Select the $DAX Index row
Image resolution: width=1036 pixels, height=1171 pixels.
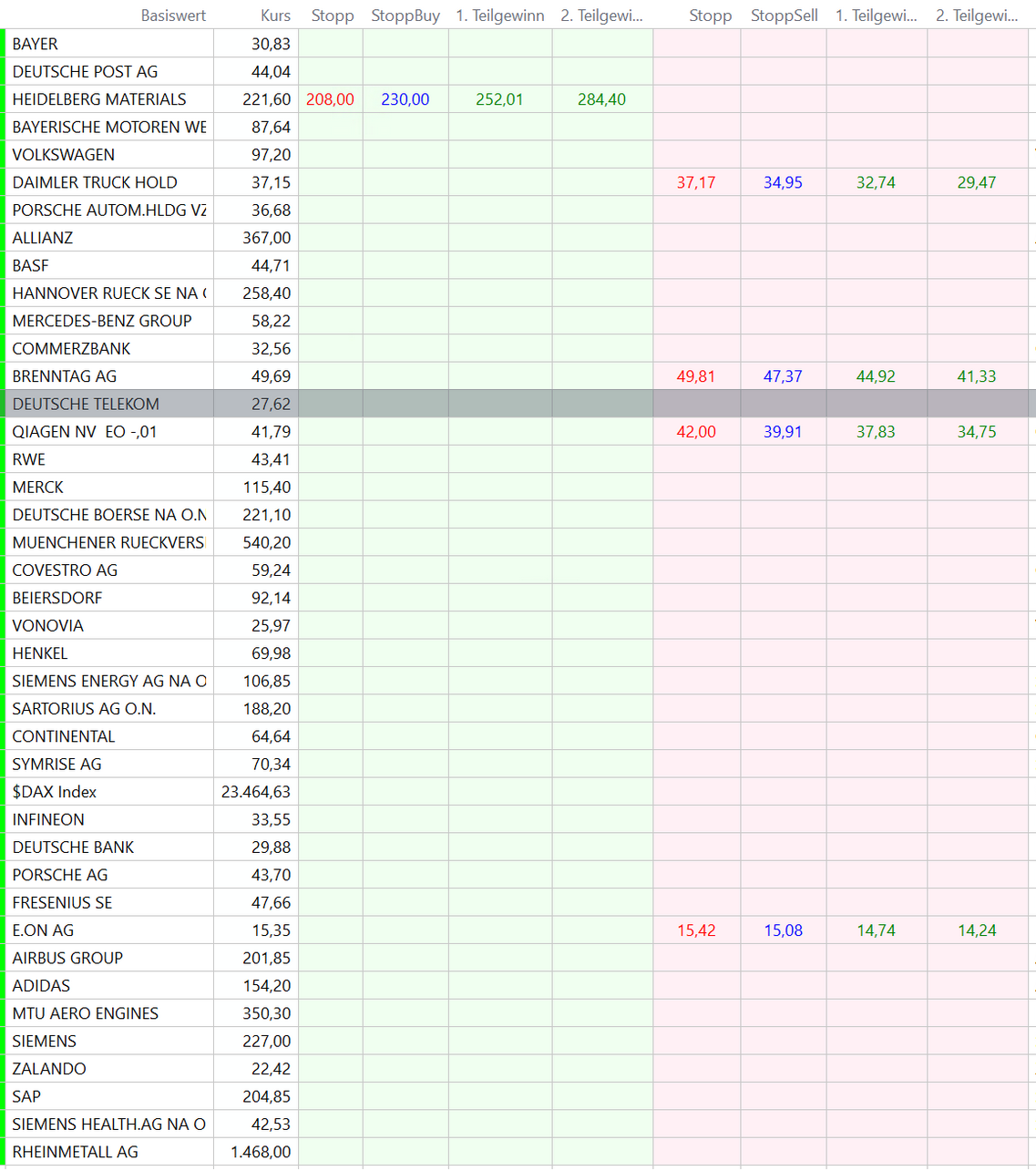[55, 792]
